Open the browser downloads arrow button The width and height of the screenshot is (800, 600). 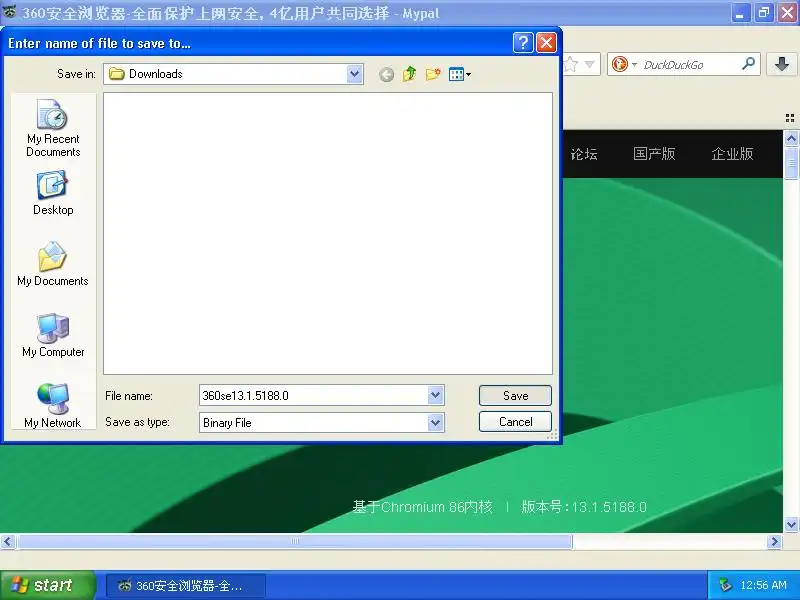tap(781, 64)
